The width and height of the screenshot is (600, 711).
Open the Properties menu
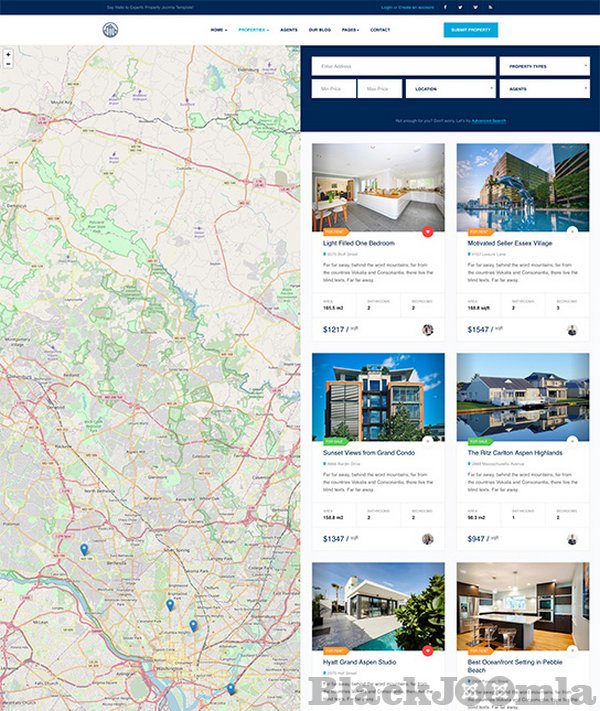(x=253, y=30)
